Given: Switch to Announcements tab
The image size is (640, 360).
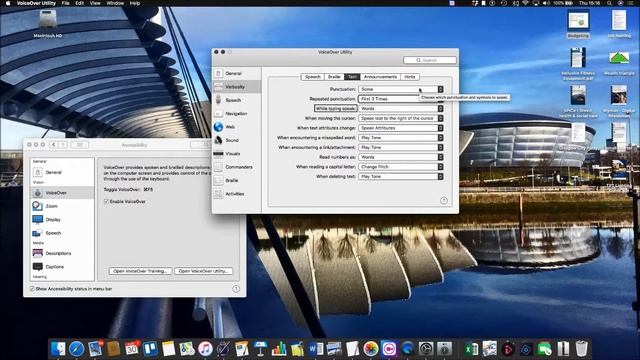Looking at the screenshot, I should tap(380, 77).
